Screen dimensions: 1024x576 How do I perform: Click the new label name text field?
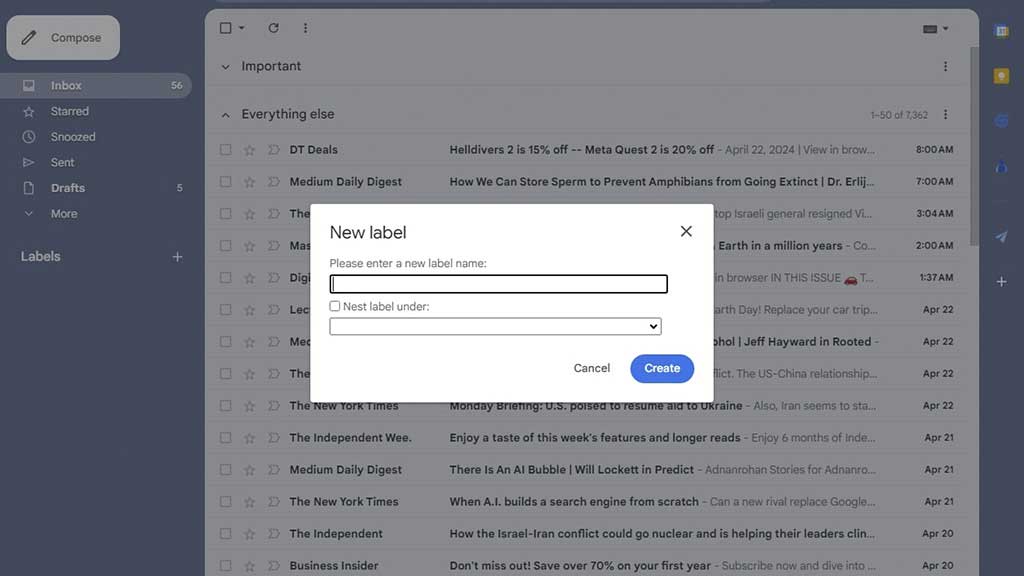(498, 284)
